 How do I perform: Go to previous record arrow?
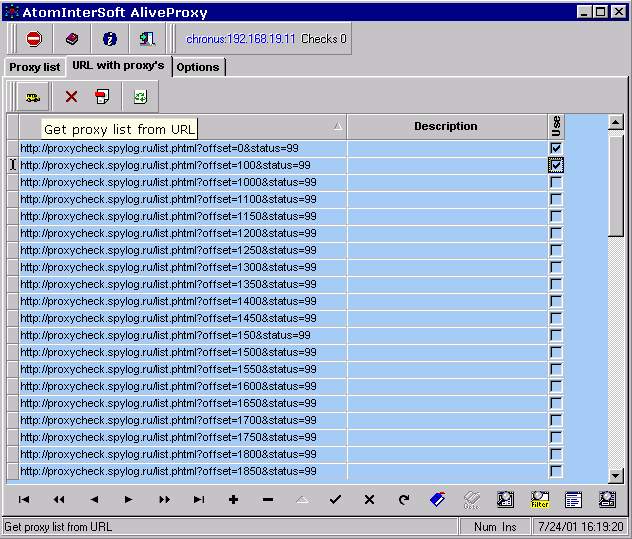click(94, 499)
